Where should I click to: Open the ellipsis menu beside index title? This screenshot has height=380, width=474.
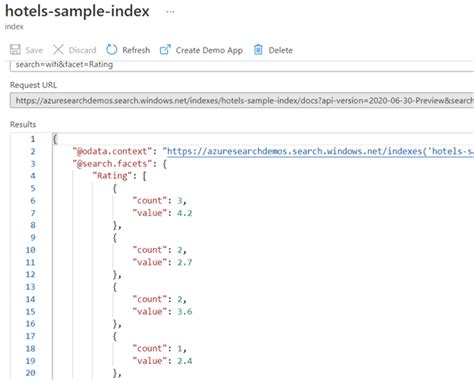(x=170, y=12)
